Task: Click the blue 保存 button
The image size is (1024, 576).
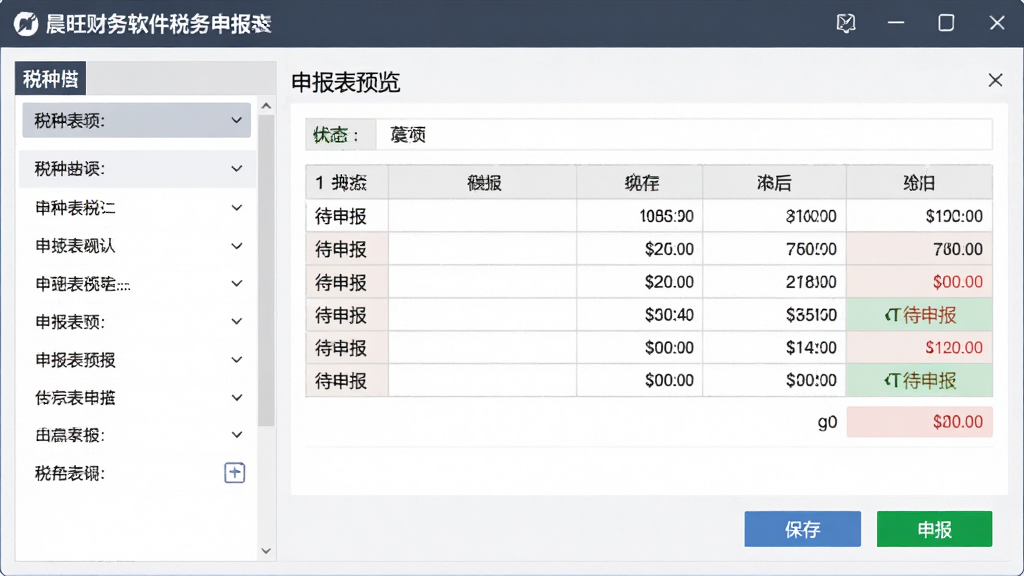Action: pos(802,528)
